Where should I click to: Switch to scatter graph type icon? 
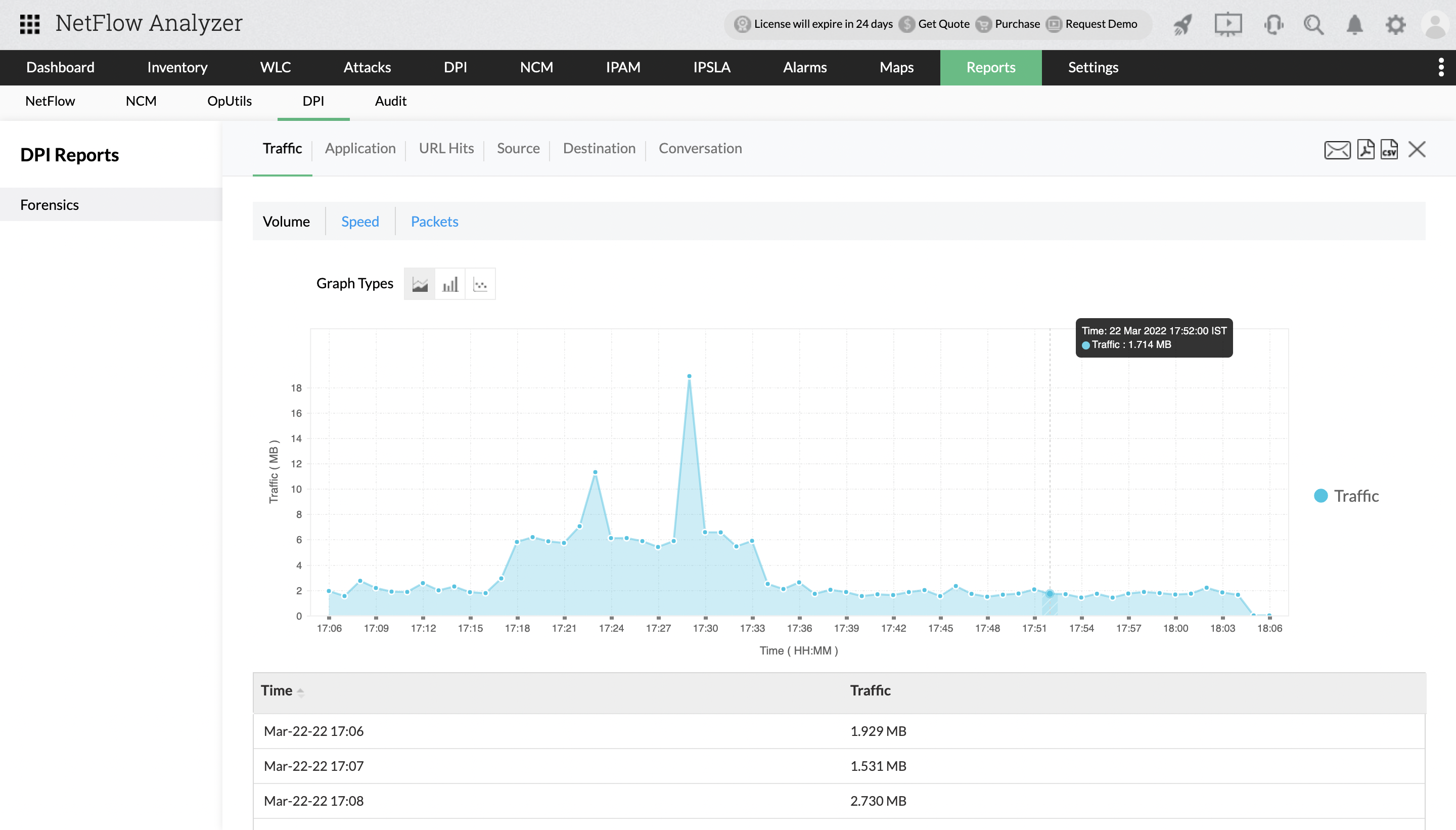tap(480, 284)
